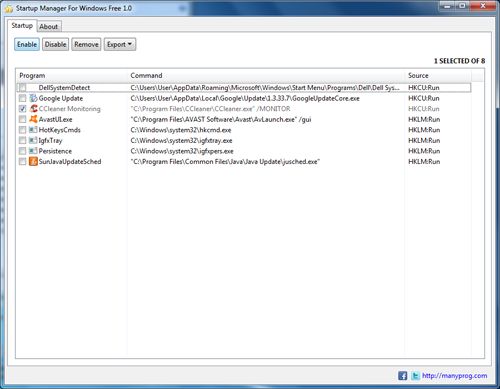Click the Remove button
The height and width of the screenshot is (389, 500).
tap(86, 44)
